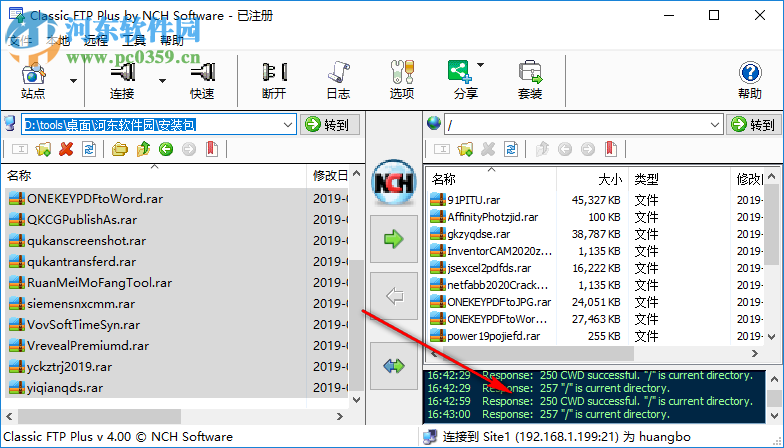Click the local forward arrow icon

coord(189,149)
